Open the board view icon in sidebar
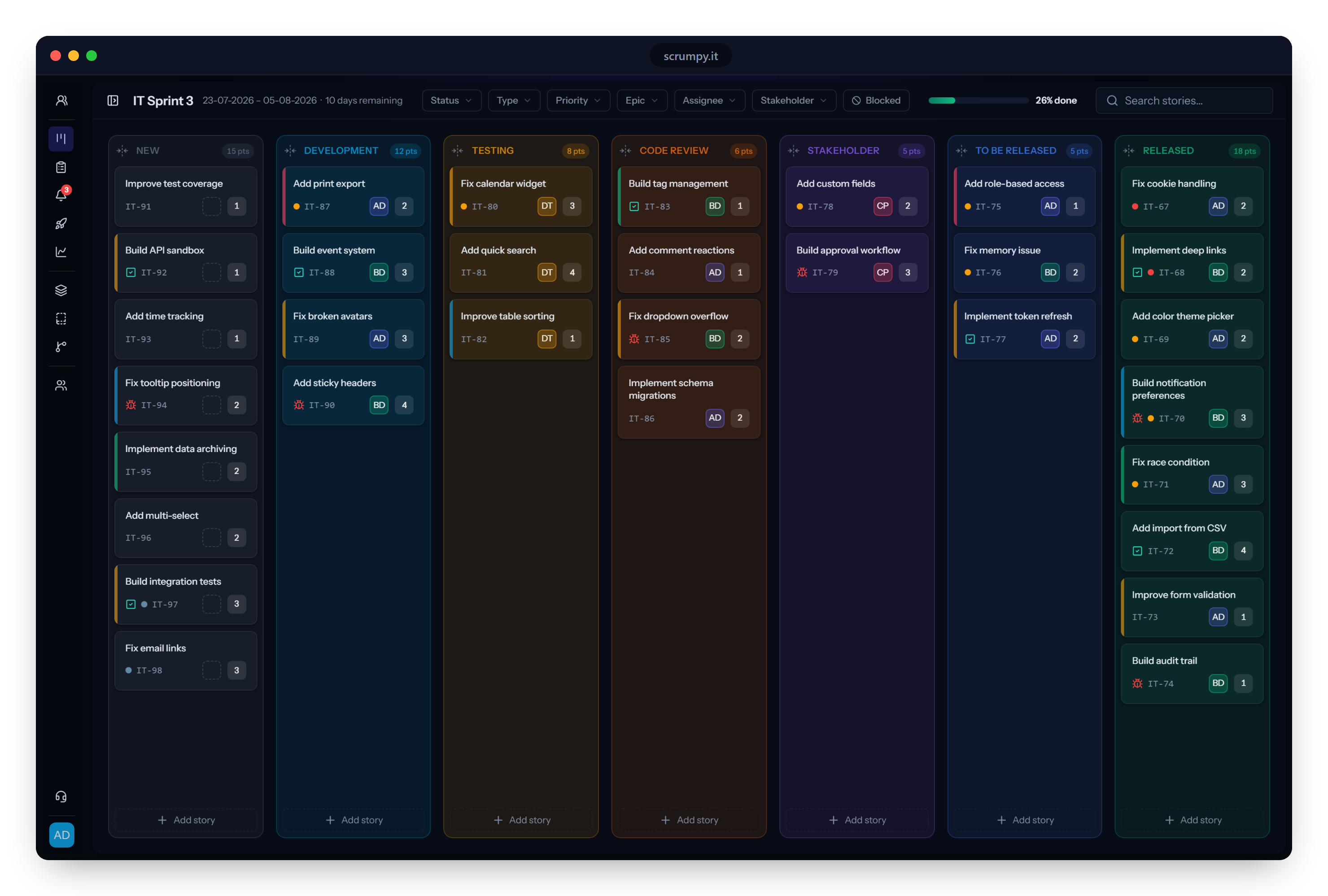 [x=61, y=138]
